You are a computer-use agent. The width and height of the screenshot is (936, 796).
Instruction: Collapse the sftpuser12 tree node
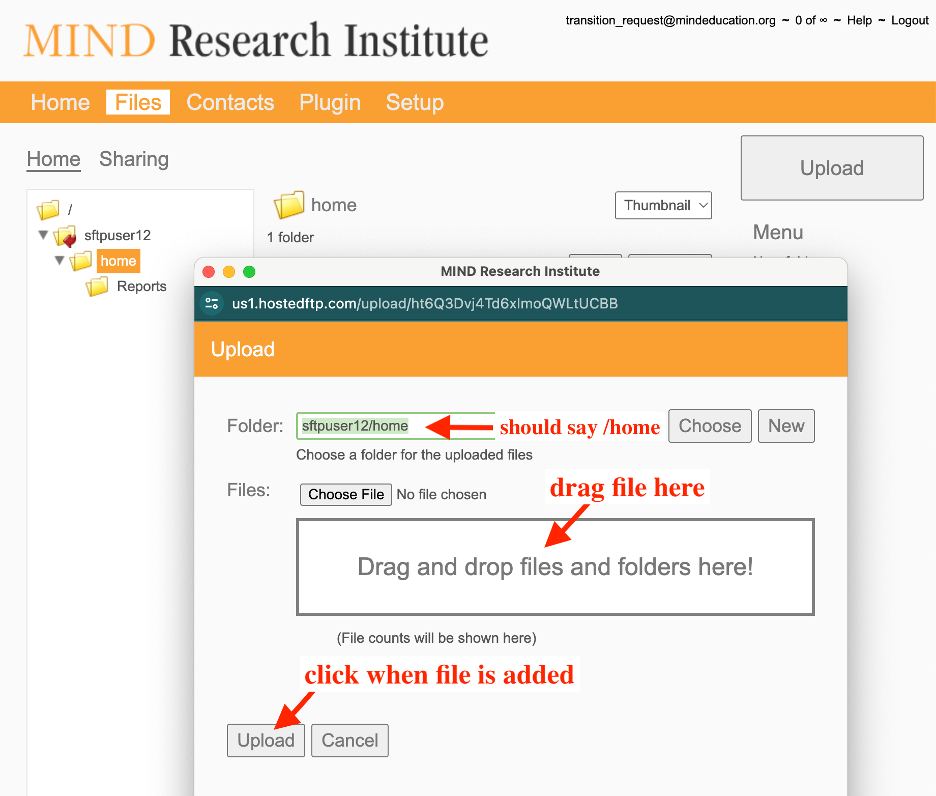43,235
